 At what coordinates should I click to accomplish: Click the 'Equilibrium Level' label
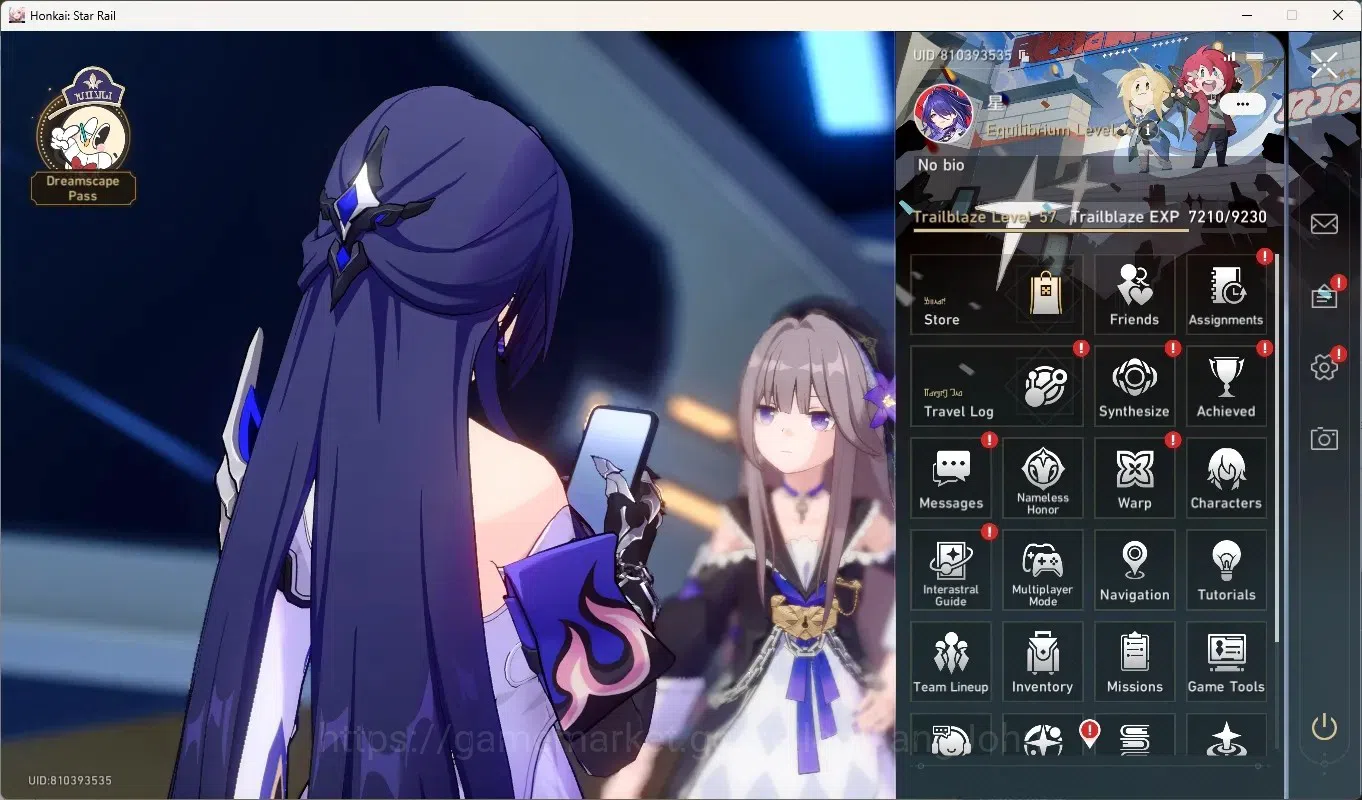coord(1051,130)
